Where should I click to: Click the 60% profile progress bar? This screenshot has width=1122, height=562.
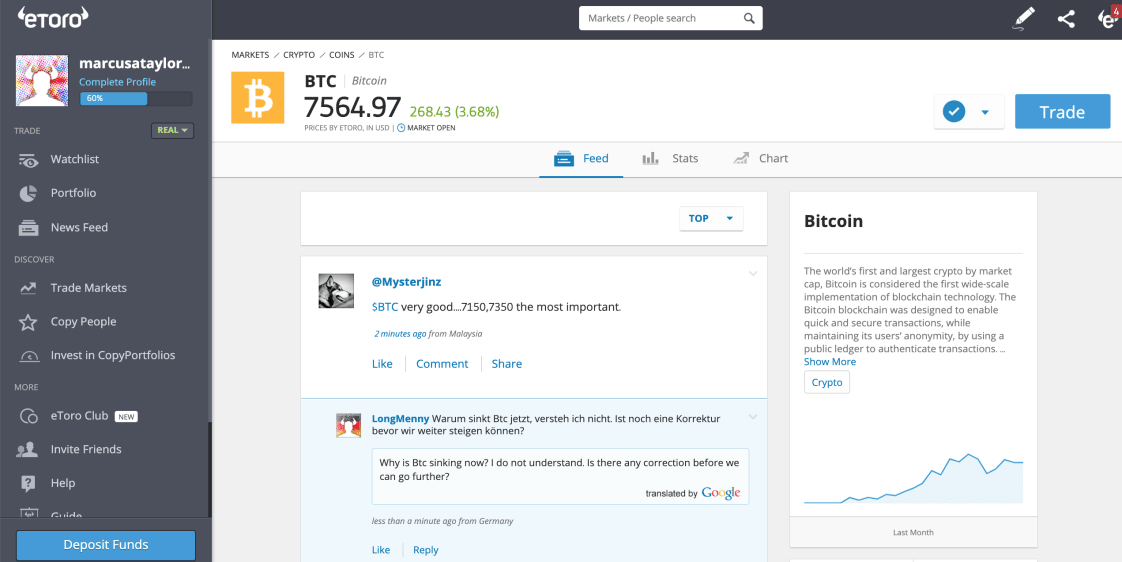(x=136, y=98)
